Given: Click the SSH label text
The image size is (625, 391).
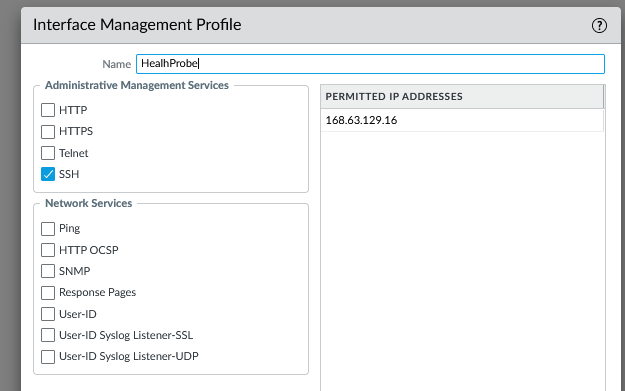Looking at the screenshot, I should (69, 174).
